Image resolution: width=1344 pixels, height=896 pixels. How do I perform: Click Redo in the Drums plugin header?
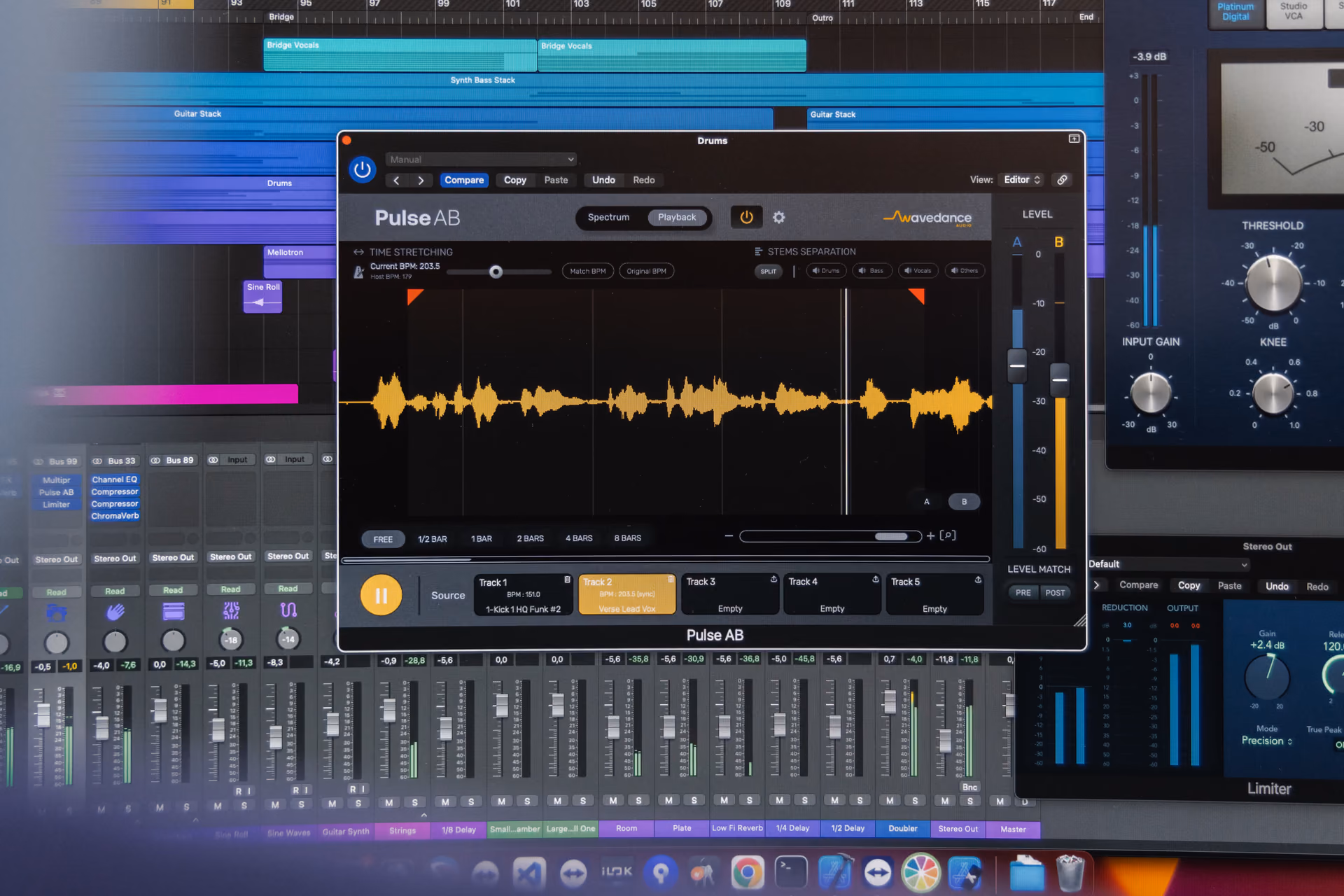tap(644, 180)
